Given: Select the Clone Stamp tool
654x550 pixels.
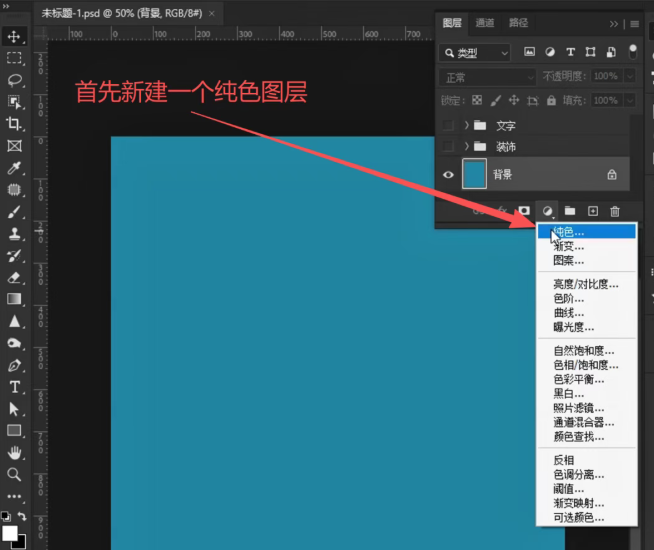Looking at the screenshot, I should click(14, 234).
